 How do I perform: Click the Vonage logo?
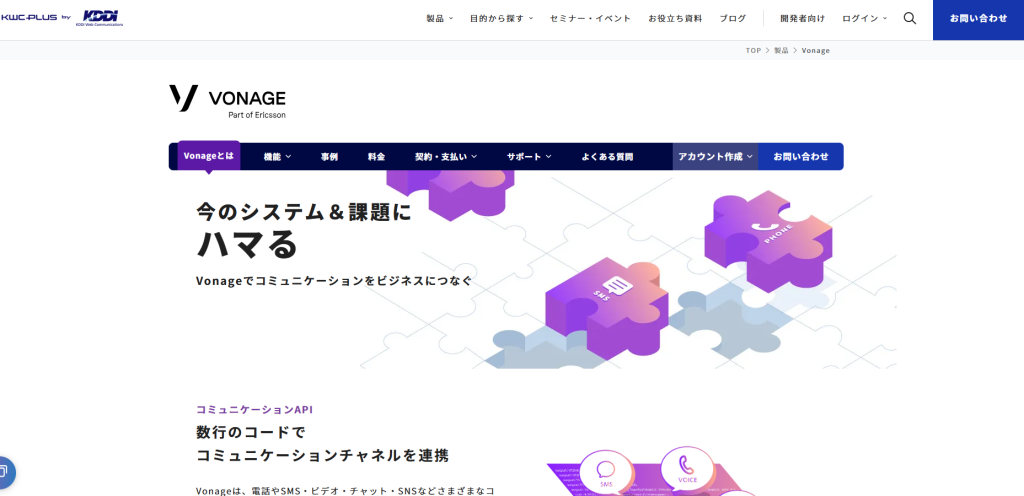point(227,102)
